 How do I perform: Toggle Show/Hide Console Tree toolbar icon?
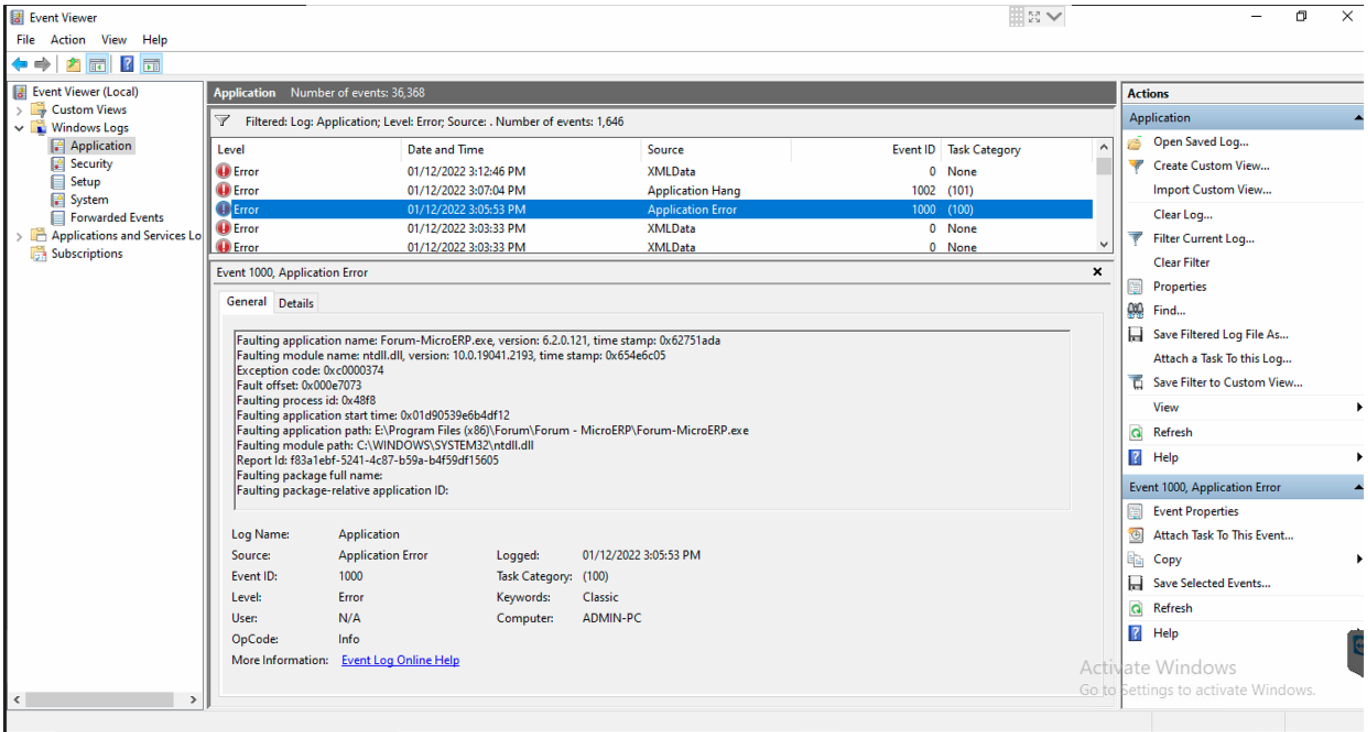pos(97,64)
